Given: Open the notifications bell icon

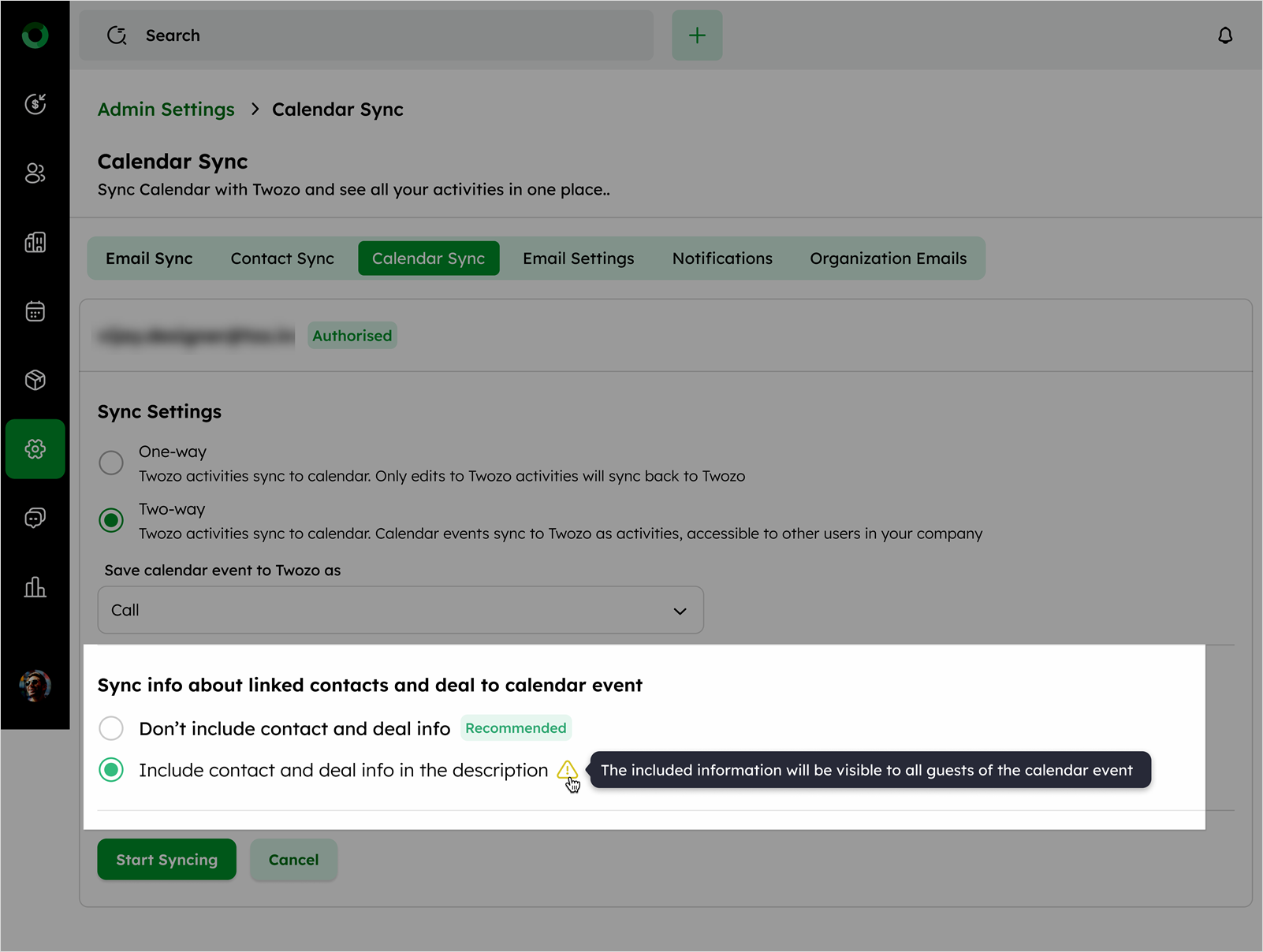Looking at the screenshot, I should pyautogui.click(x=1225, y=35).
